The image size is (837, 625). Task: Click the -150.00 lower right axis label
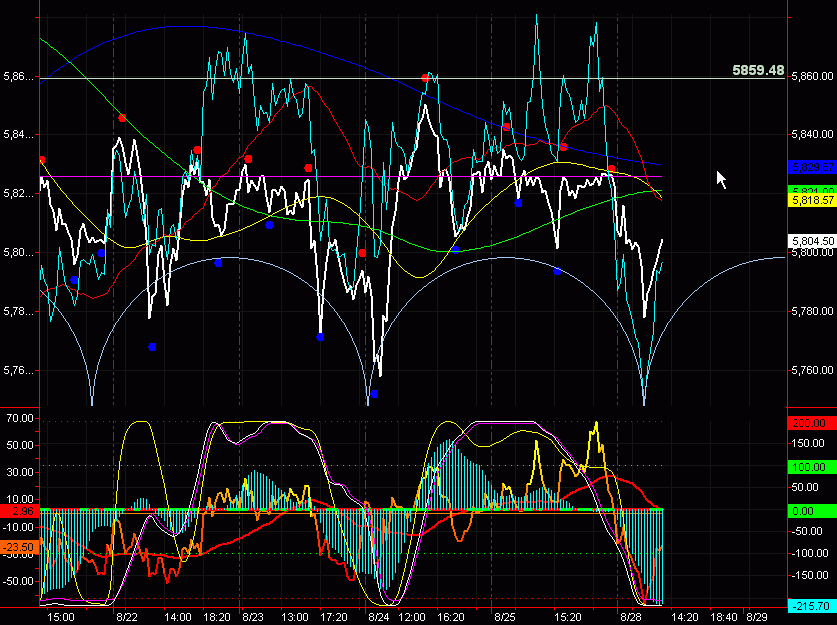coord(809,575)
